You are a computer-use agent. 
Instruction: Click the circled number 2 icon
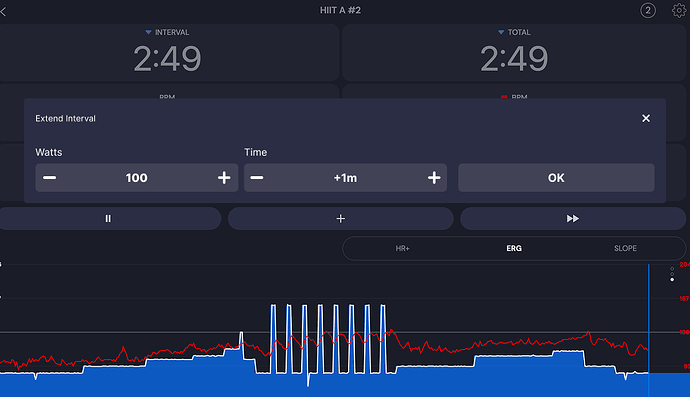click(648, 11)
